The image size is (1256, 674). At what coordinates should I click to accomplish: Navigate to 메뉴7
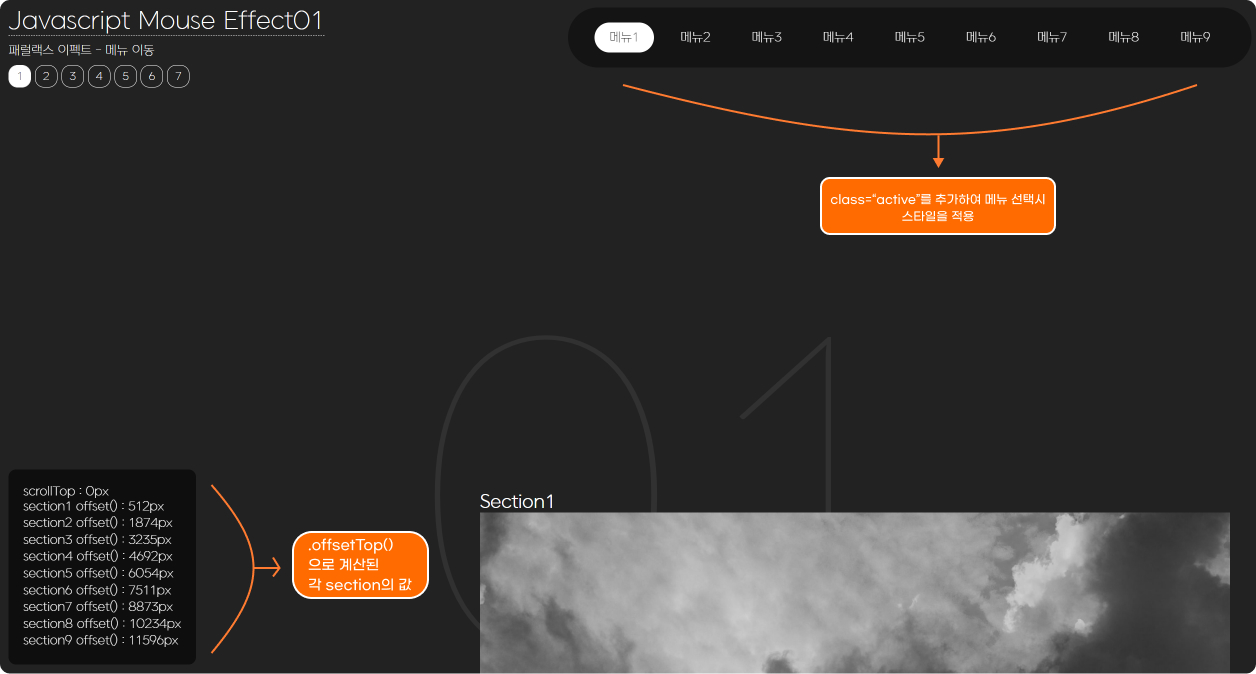tap(1052, 37)
